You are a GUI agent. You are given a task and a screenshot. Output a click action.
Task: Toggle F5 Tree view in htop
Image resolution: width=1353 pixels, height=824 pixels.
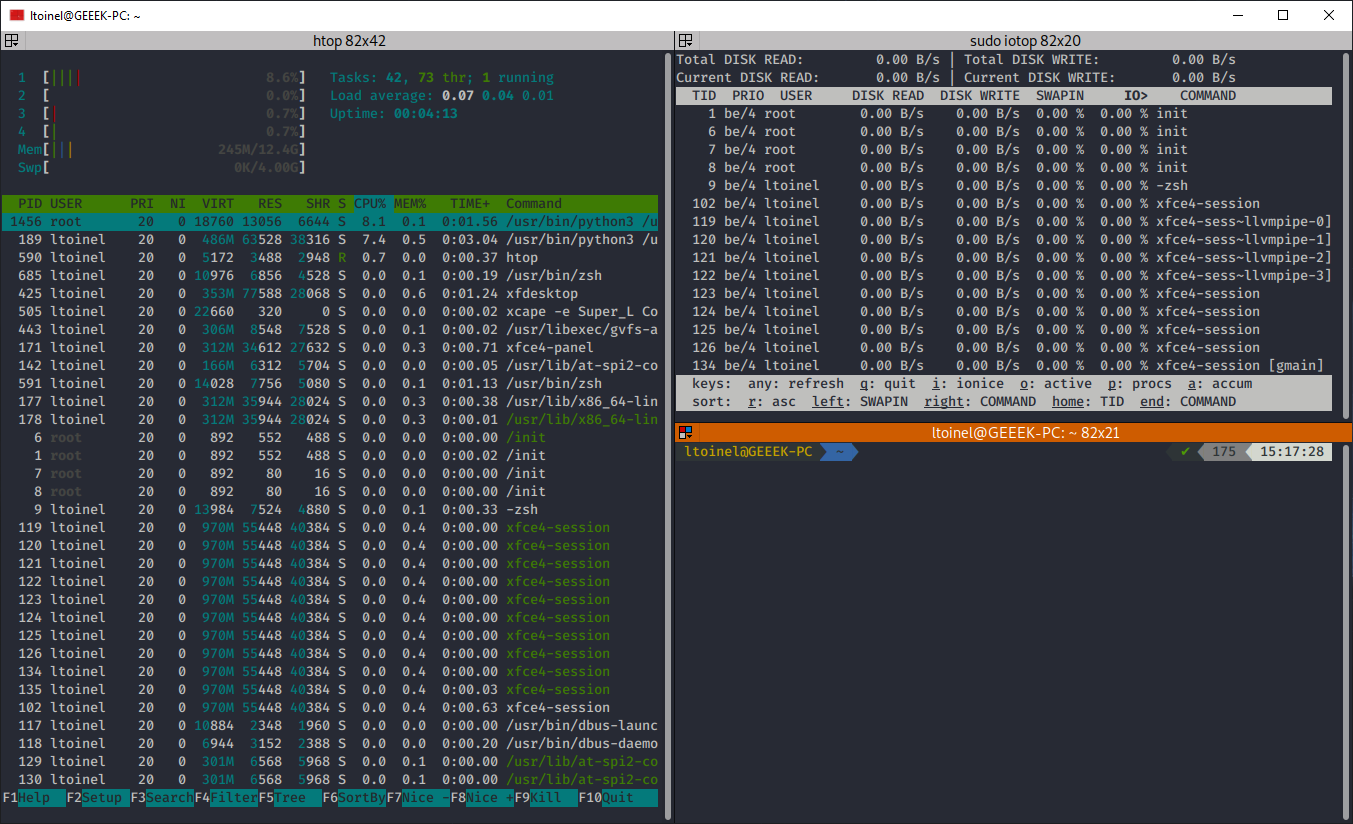(290, 798)
